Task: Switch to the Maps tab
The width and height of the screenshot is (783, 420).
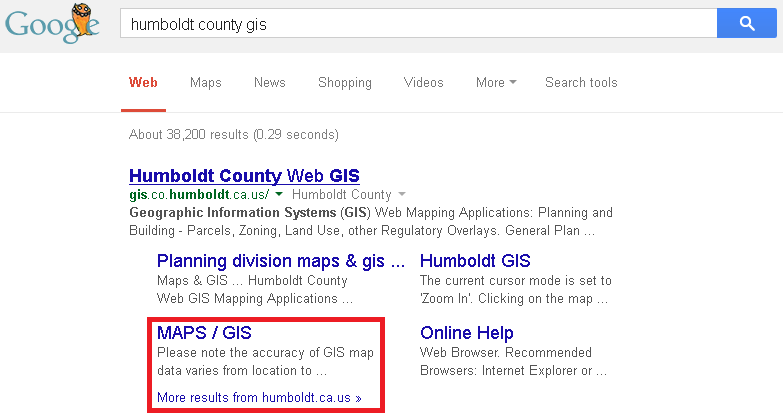Action: coord(205,83)
